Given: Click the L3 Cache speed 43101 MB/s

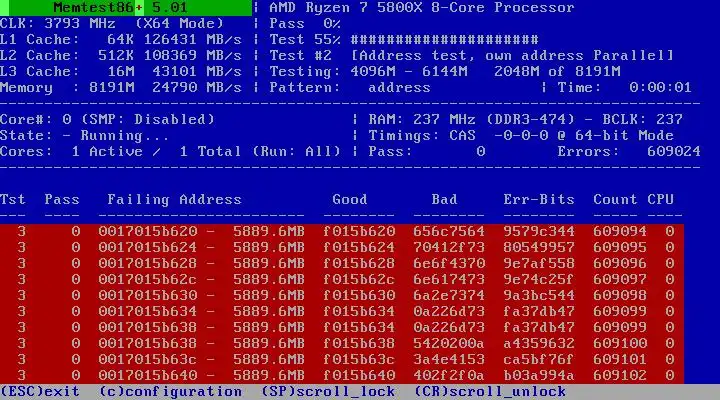Looking at the screenshot, I should pos(197,72).
